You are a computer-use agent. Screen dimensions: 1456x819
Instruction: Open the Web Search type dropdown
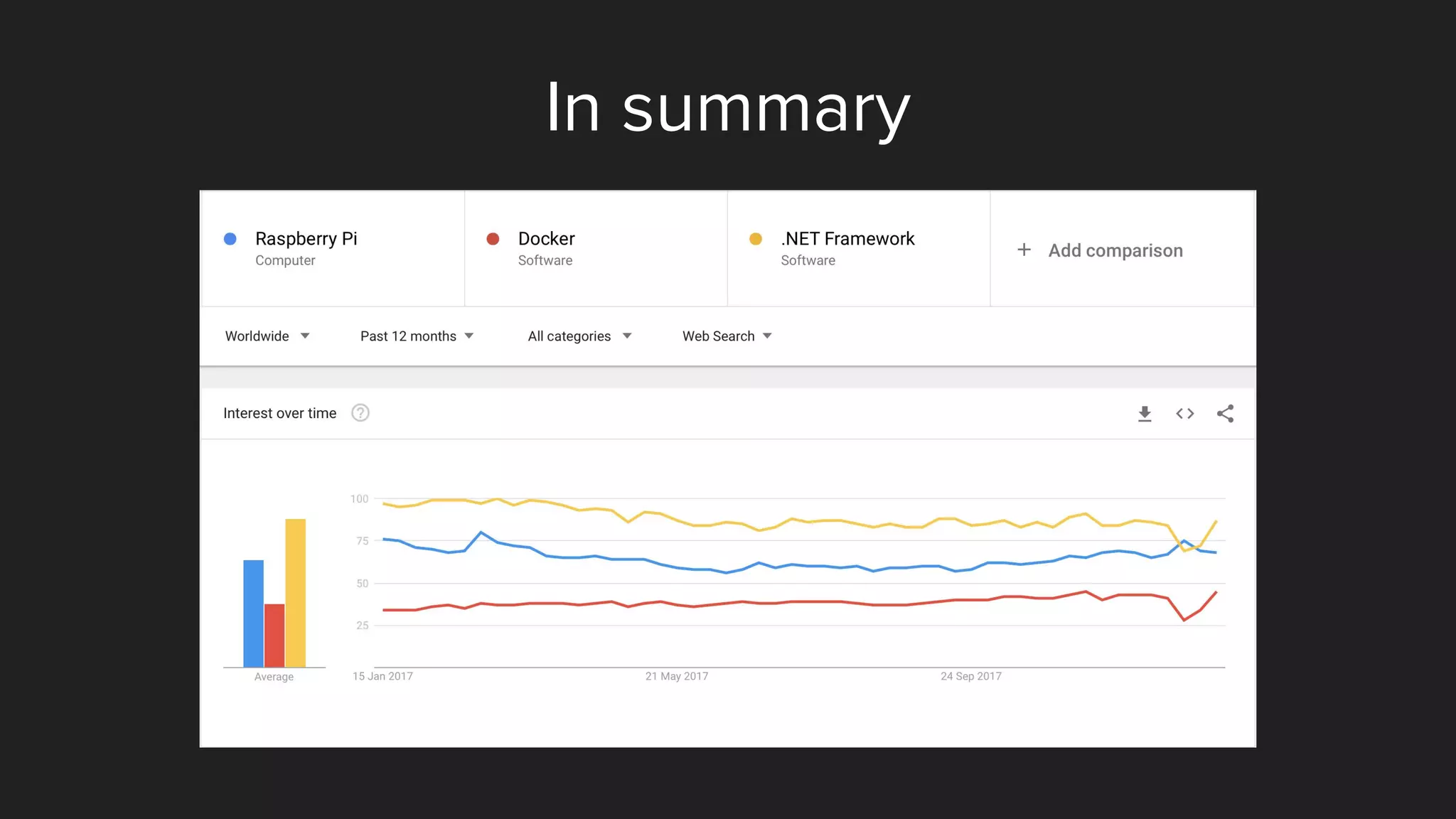click(727, 336)
